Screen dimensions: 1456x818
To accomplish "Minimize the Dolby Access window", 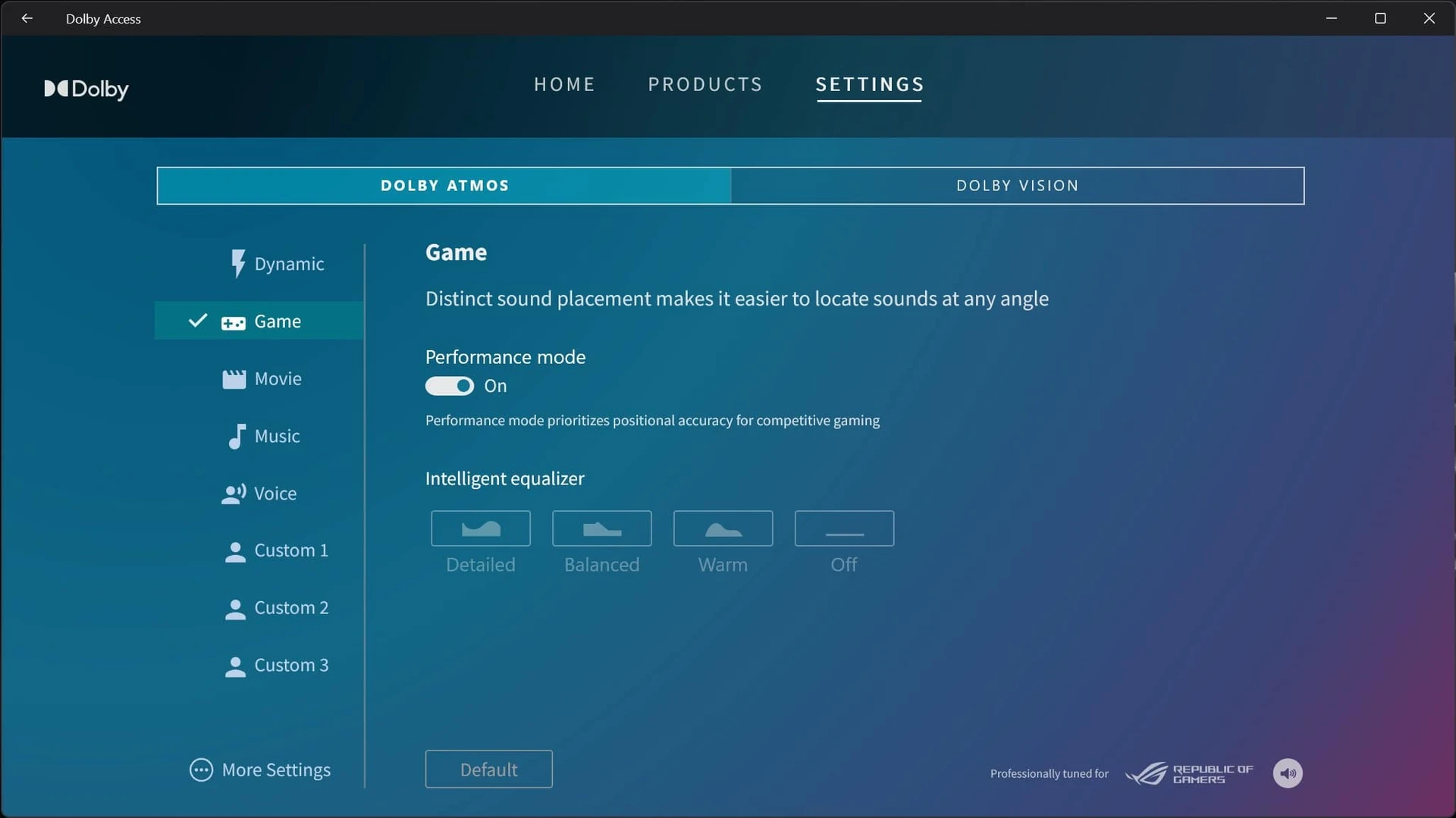I will (1332, 18).
